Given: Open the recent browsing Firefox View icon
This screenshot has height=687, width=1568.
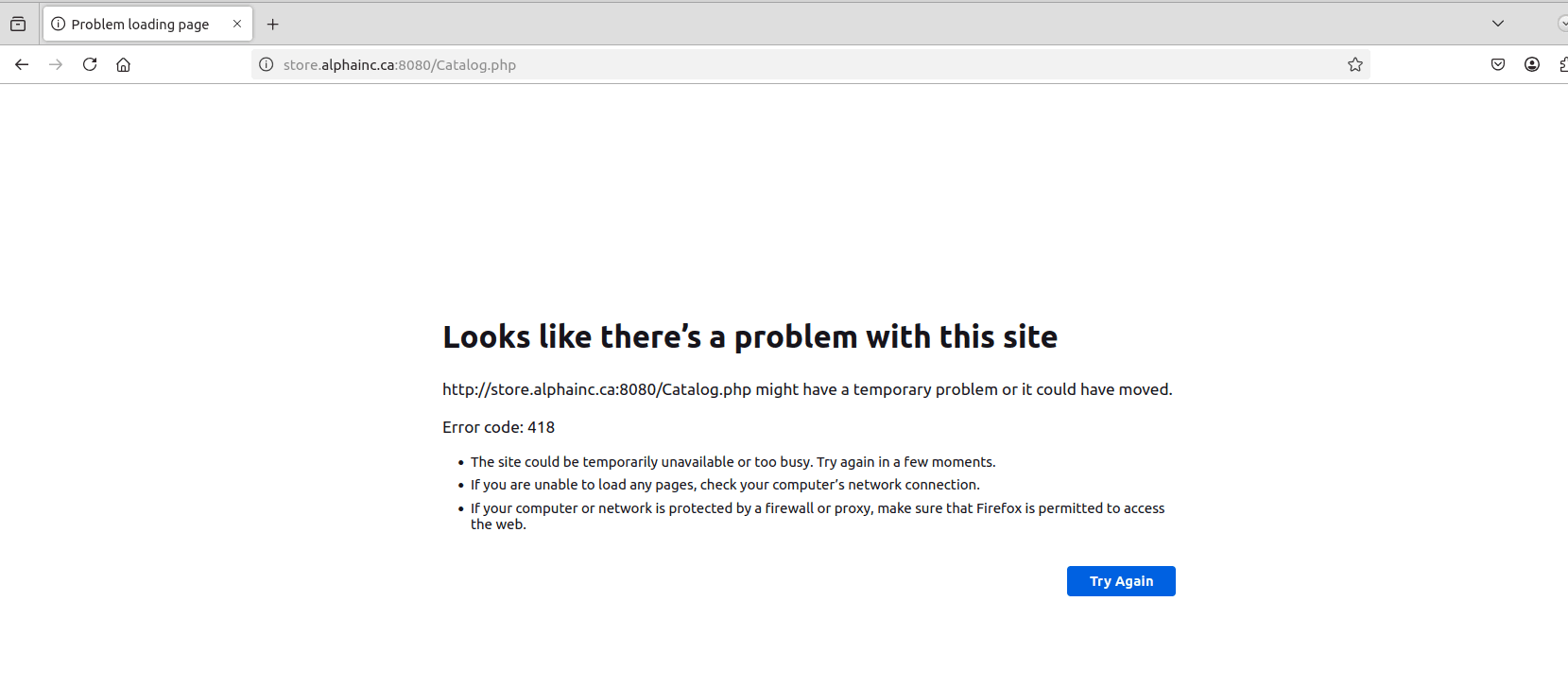Looking at the screenshot, I should pos(18,24).
